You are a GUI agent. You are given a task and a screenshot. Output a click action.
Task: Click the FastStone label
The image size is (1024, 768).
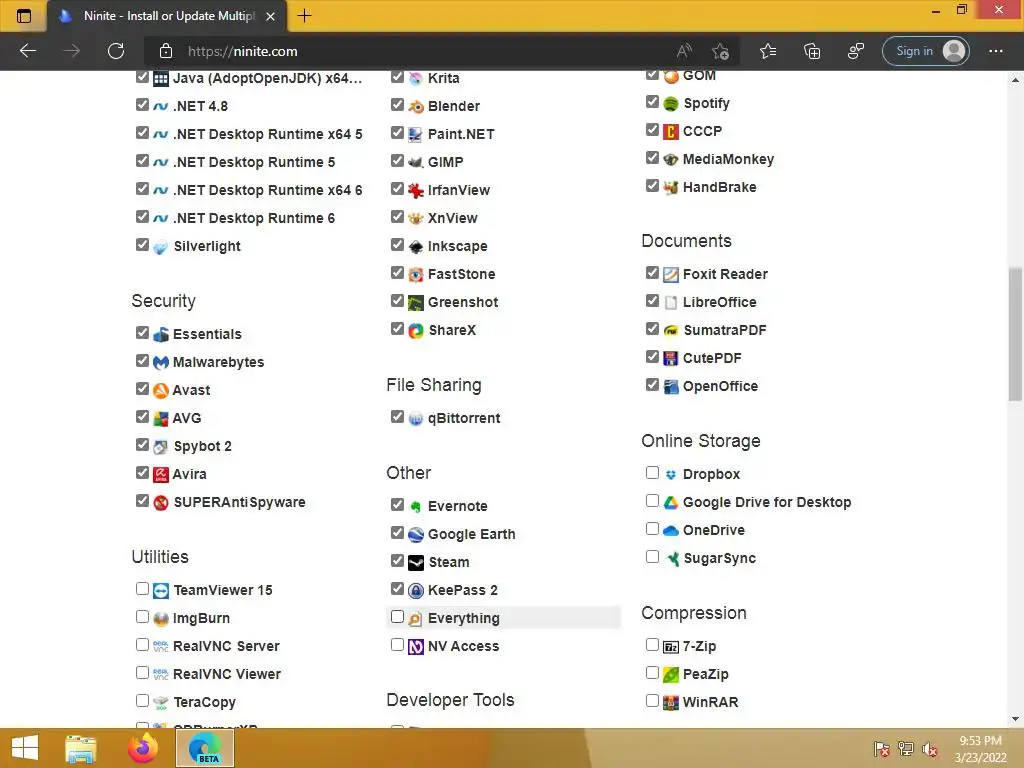462,274
